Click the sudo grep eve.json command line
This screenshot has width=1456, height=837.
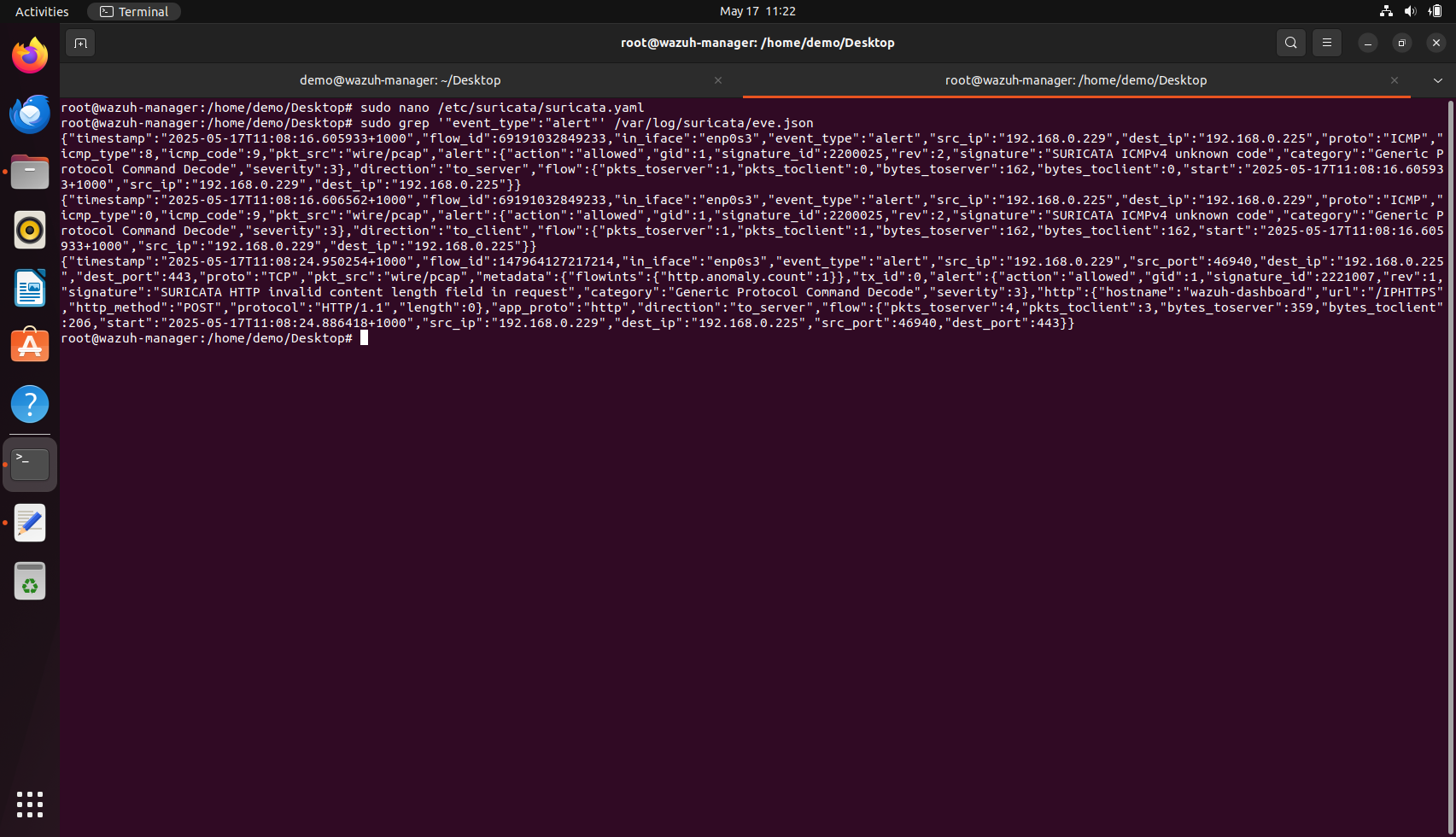(587, 123)
